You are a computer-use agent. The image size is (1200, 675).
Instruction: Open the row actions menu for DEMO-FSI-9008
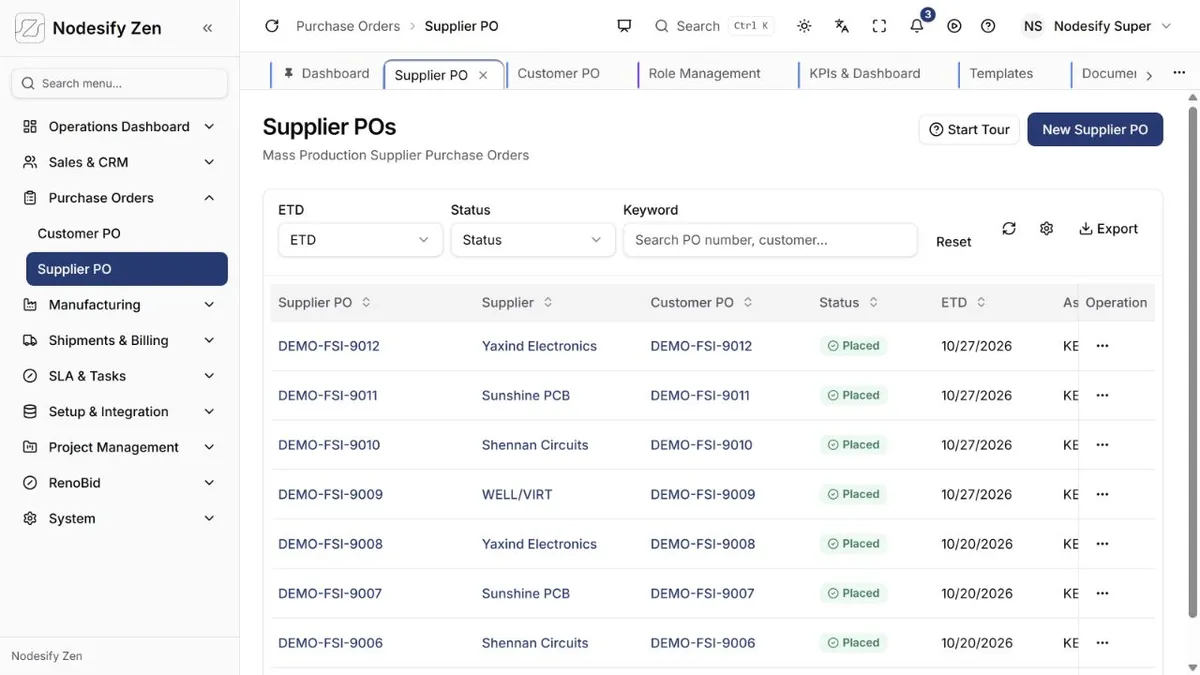click(1102, 544)
